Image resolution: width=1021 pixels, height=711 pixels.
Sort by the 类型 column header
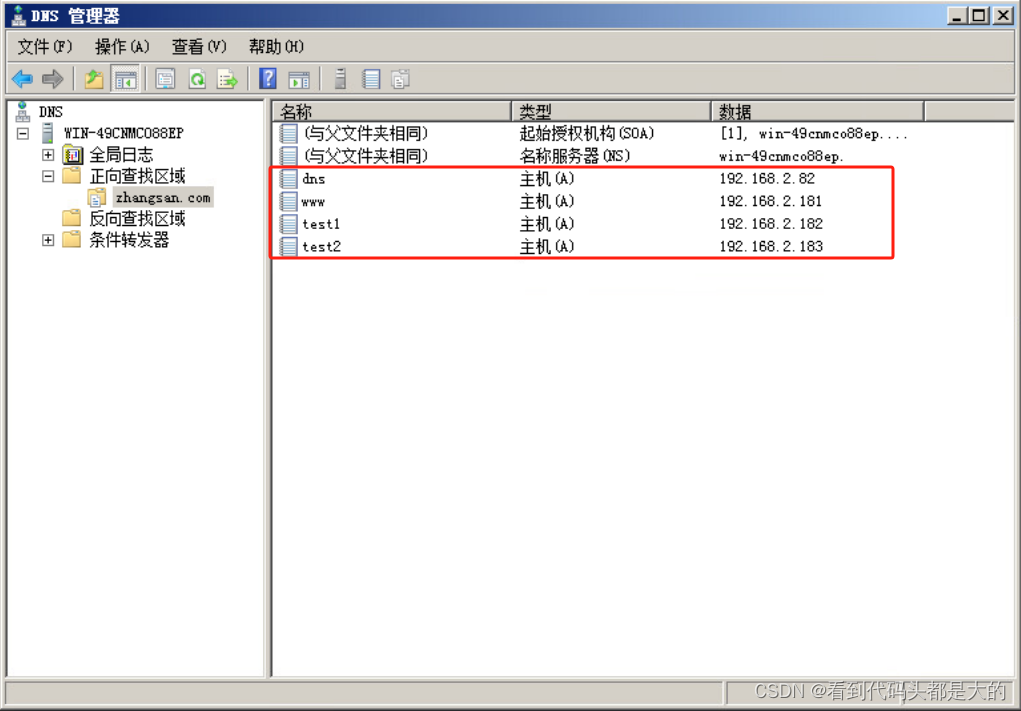(611, 111)
